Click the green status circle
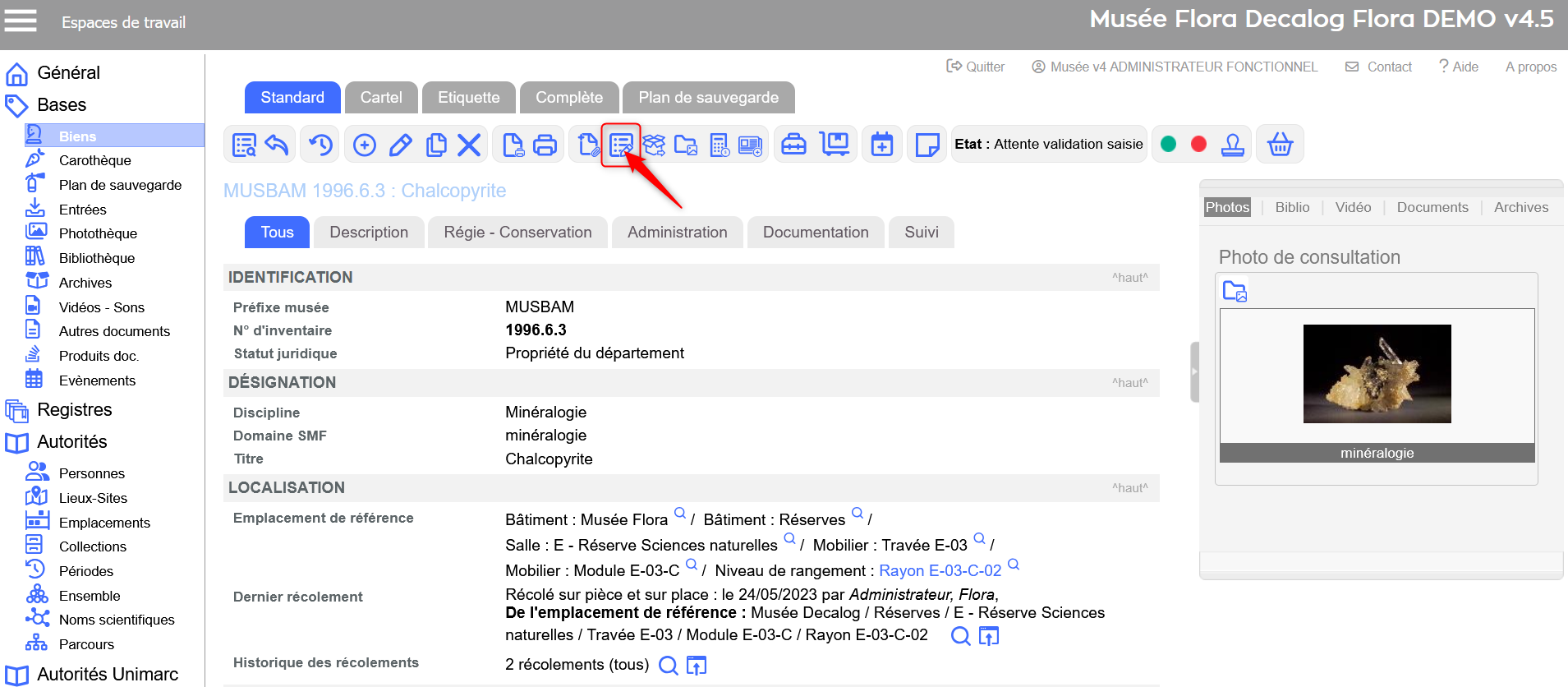The width and height of the screenshot is (1568, 687). (x=1168, y=145)
